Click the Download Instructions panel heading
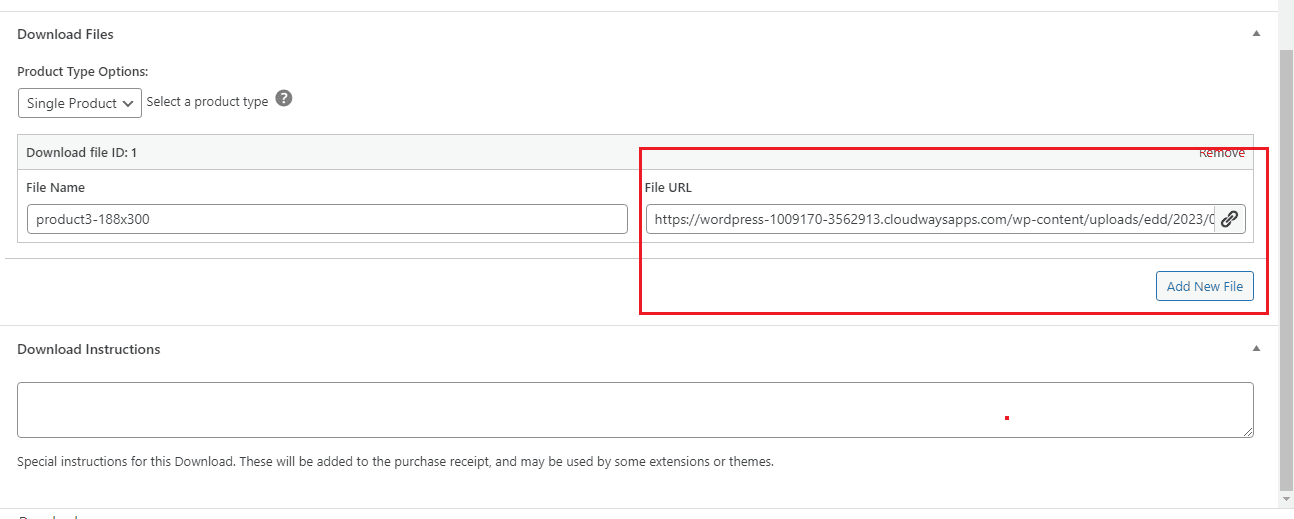1294x519 pixels. (89, 349)
